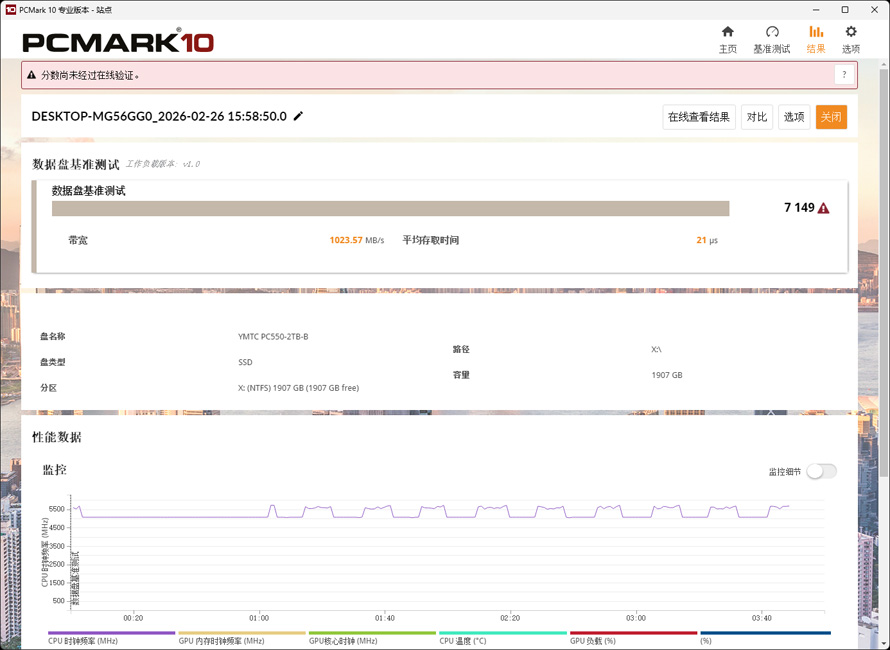The height and width of the screenshot is (650, 890).
Task: Click the 对比 compare button
Action: point(757,117)
